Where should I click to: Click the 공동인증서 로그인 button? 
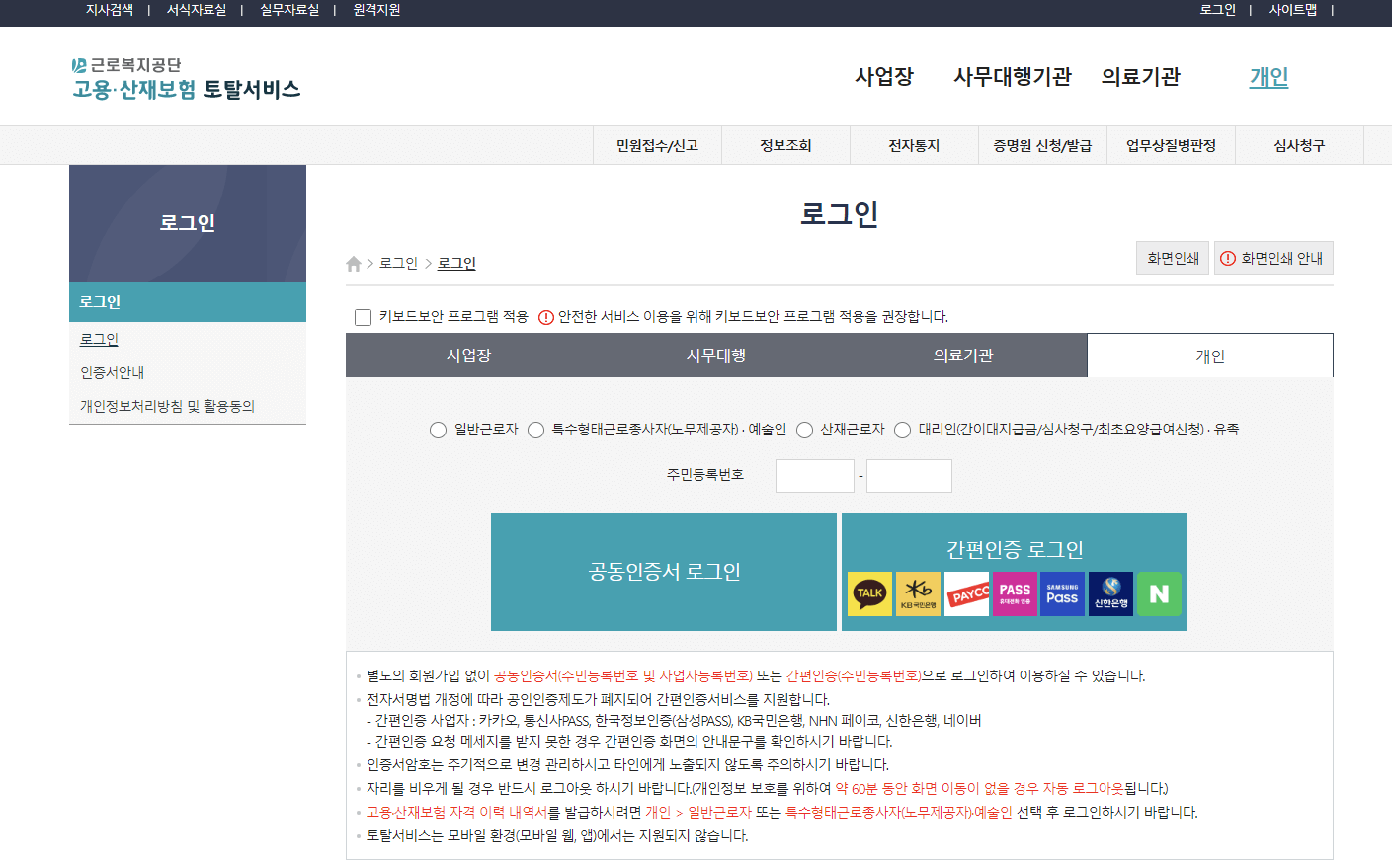[664, 571]
